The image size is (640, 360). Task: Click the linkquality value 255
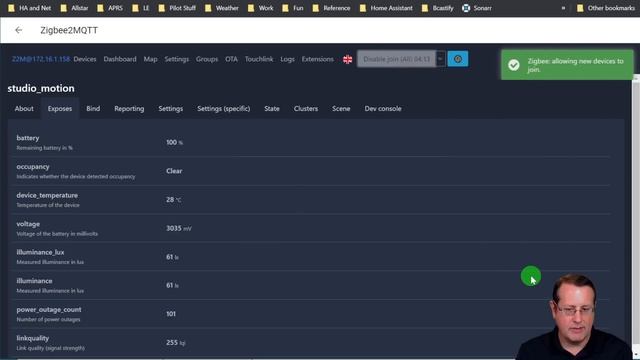176,342
